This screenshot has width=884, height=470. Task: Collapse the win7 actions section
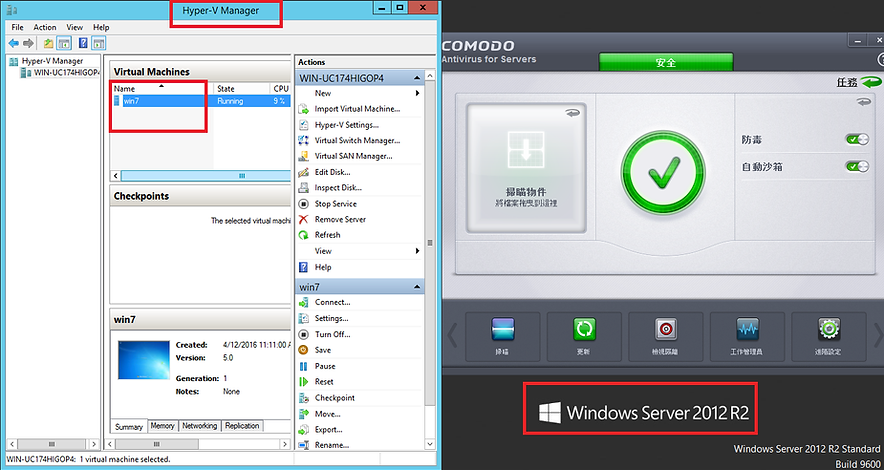417,287
